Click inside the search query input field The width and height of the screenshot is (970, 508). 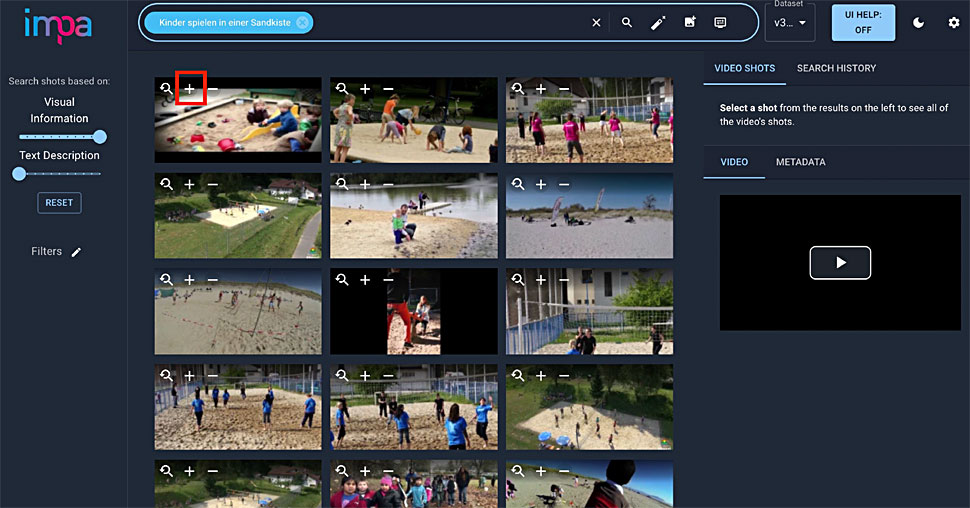[x=449, y=23]
